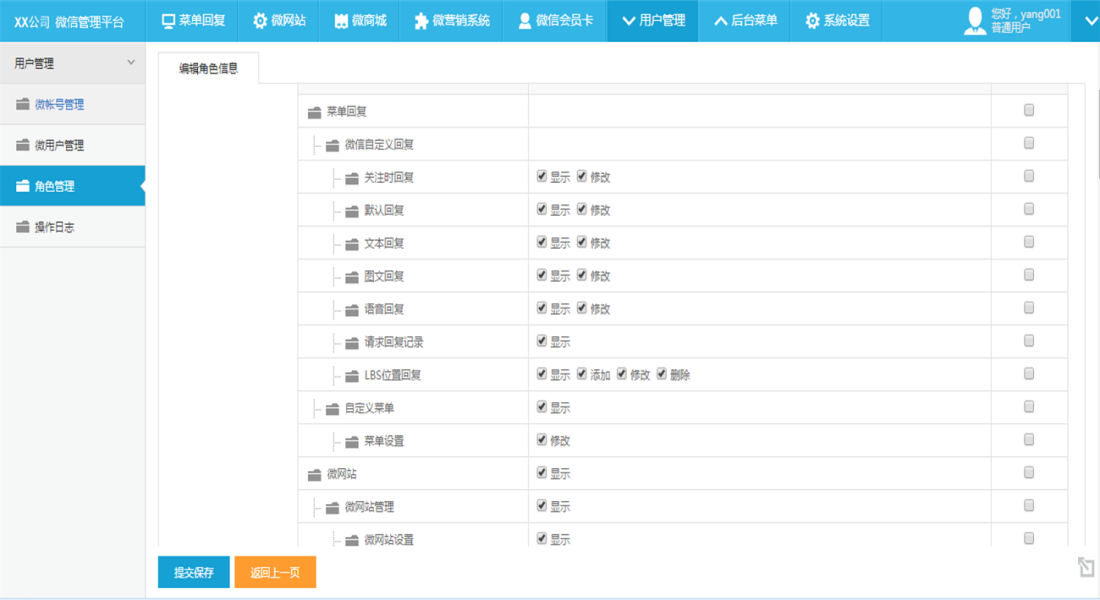1100x600 pixels.
Task: Open 微帐号管理 in the sidebar
Action: pos(72,105)
